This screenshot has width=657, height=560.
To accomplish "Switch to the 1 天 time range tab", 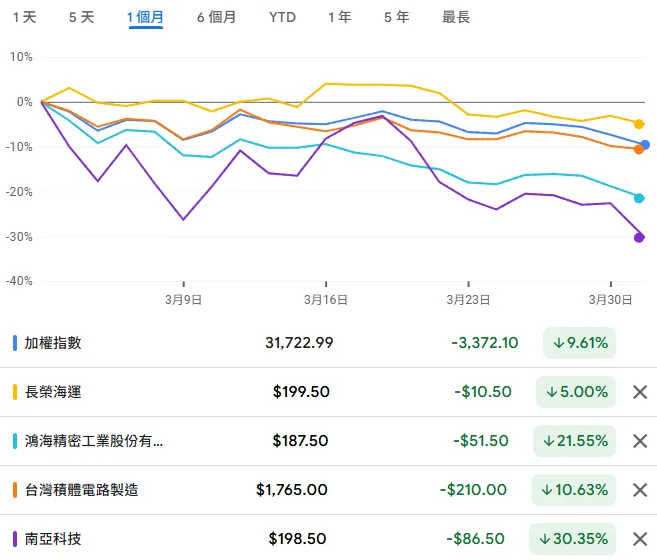I will [x=25, y=17].
